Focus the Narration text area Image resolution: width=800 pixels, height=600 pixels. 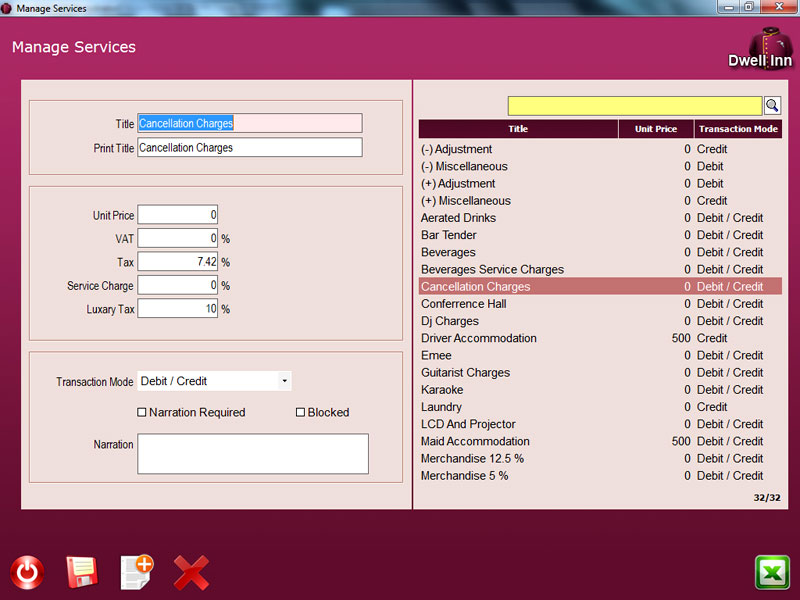[x=253, y=453]
